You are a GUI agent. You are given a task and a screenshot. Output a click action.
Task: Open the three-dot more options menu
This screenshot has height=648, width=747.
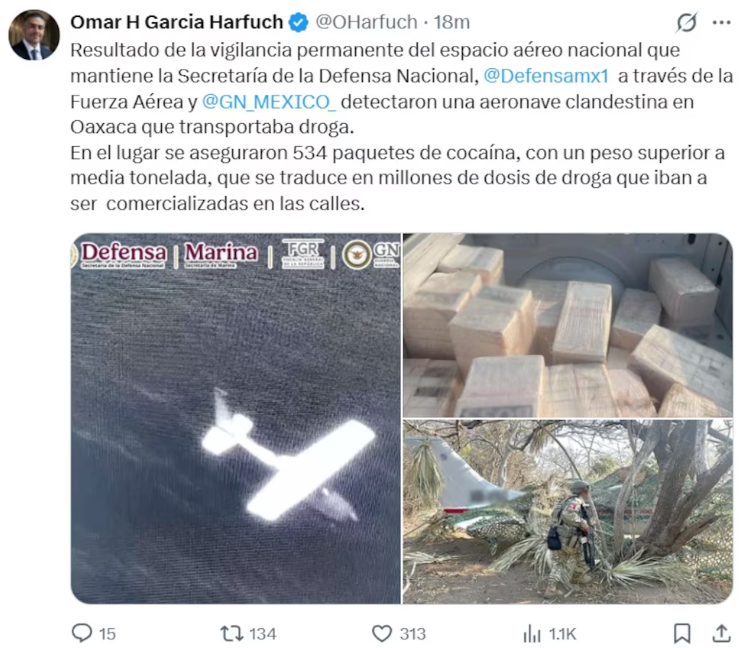[722, 22]
